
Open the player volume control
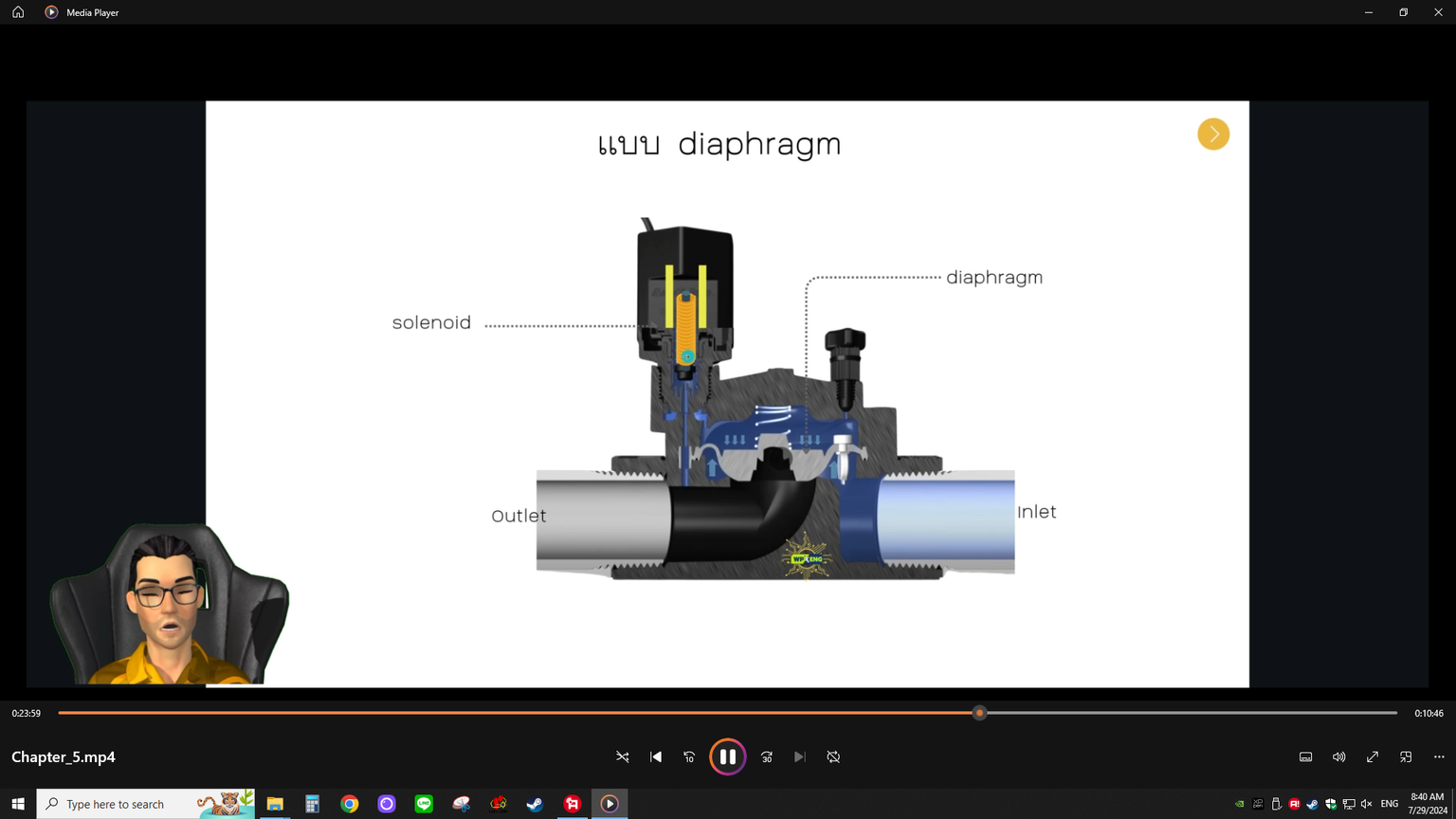tap(1338, 756)
